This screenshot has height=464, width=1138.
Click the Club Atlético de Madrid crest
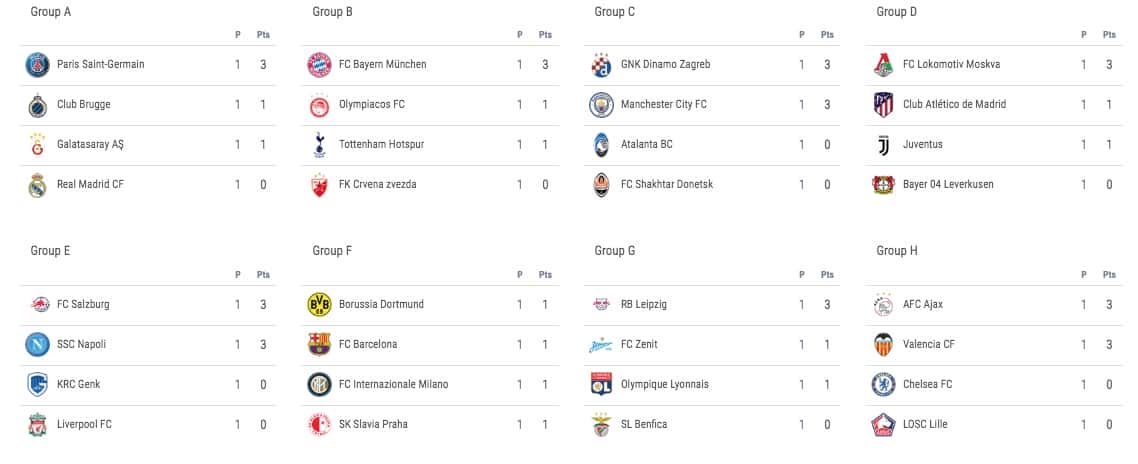(883, 105)
